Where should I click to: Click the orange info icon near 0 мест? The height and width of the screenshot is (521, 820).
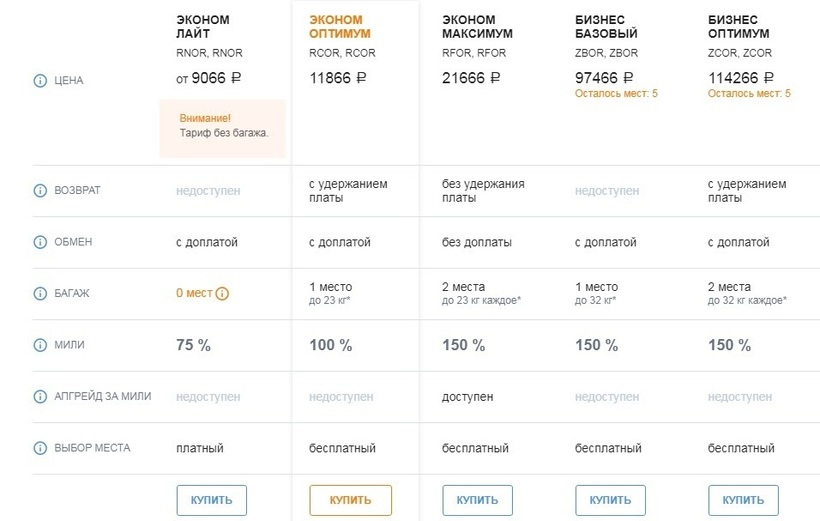[x=222, y=294]
